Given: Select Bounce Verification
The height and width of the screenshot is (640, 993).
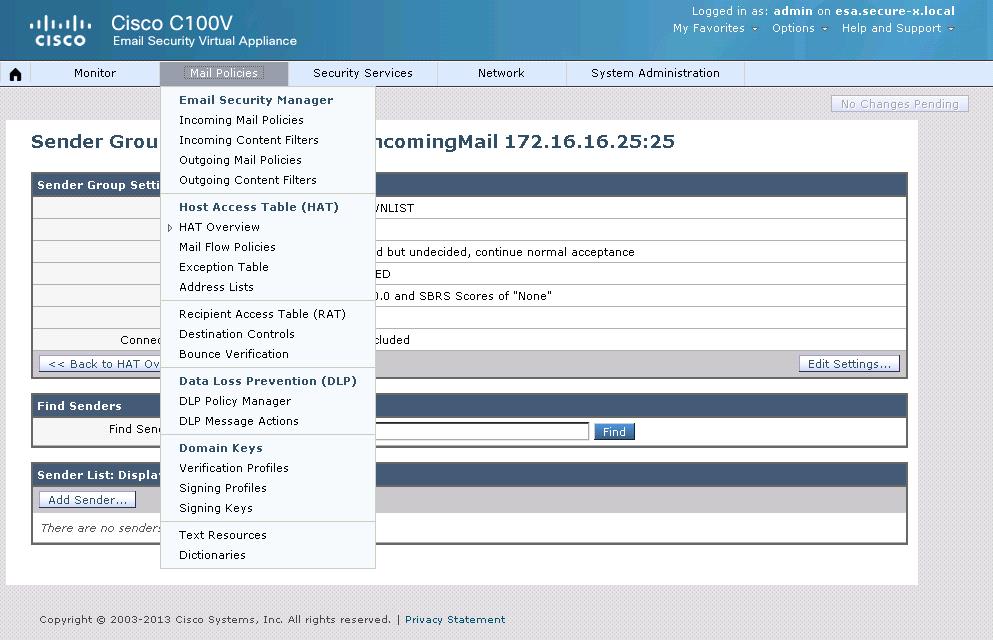Looking at the screenshot, I should coord(234,355).
